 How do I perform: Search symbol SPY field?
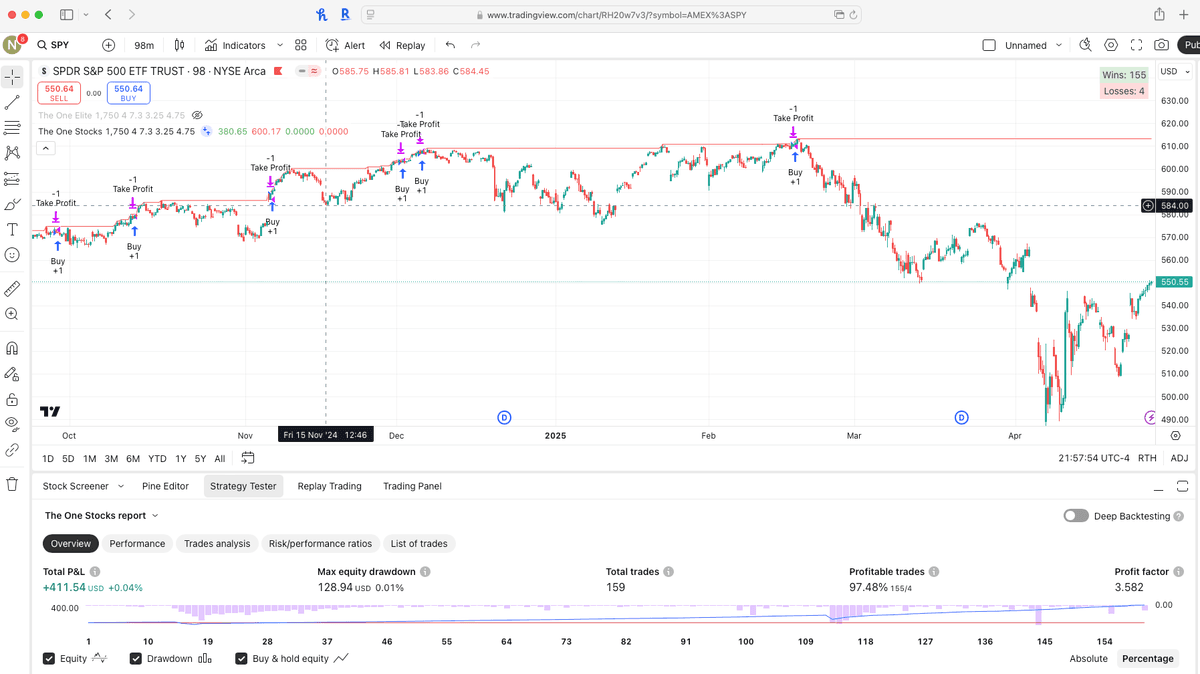click(x=62, y=45)
